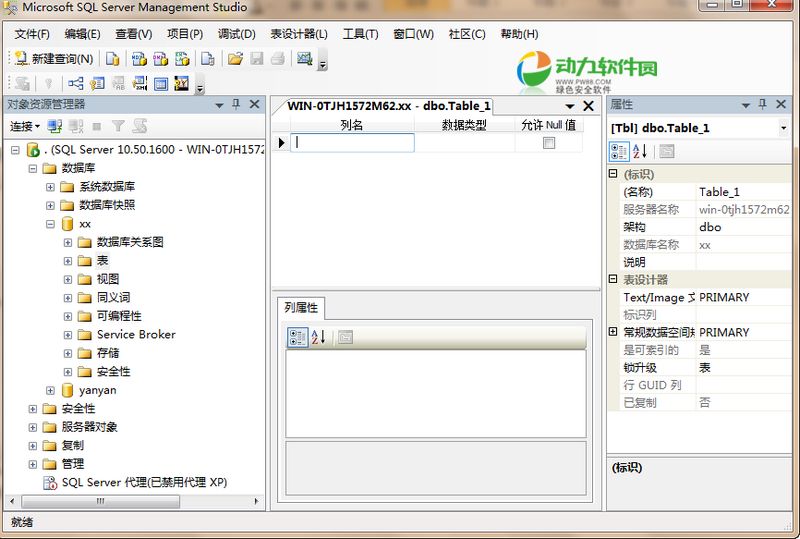This screenshot has height=539, width=800.
Task: Open the Activity Monitor icon
Action: [x=305, y=59]
